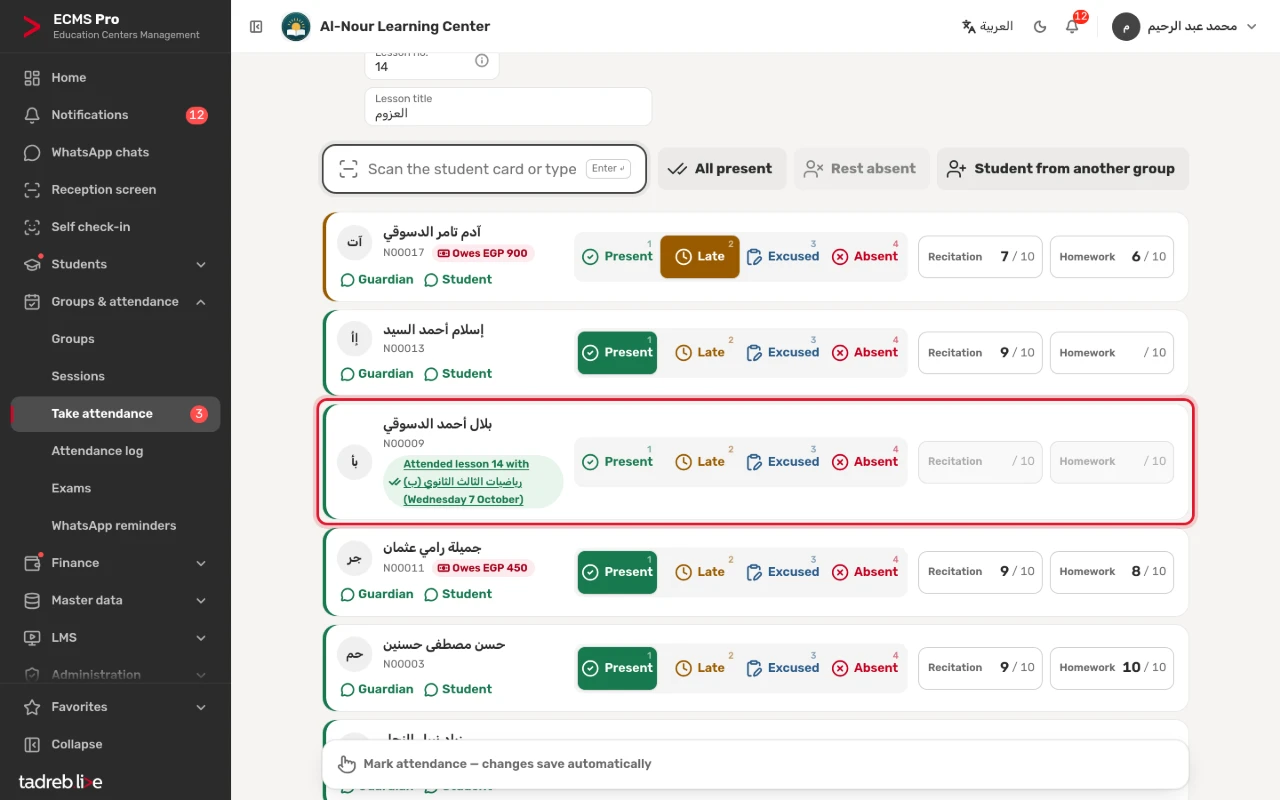Message Guardian of آدم تامر الدسوقي
The image size is (1280, 800).
click(377, 280)
